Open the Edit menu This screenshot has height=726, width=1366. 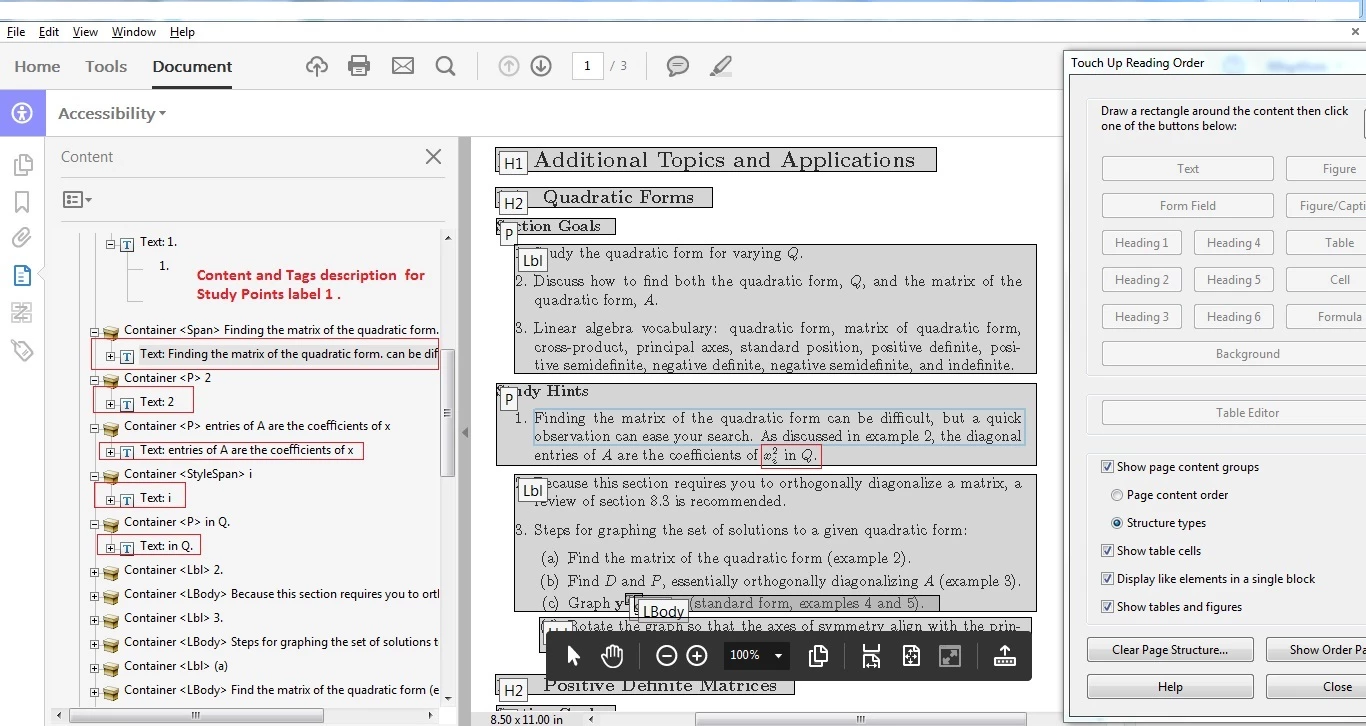point(49,32)
